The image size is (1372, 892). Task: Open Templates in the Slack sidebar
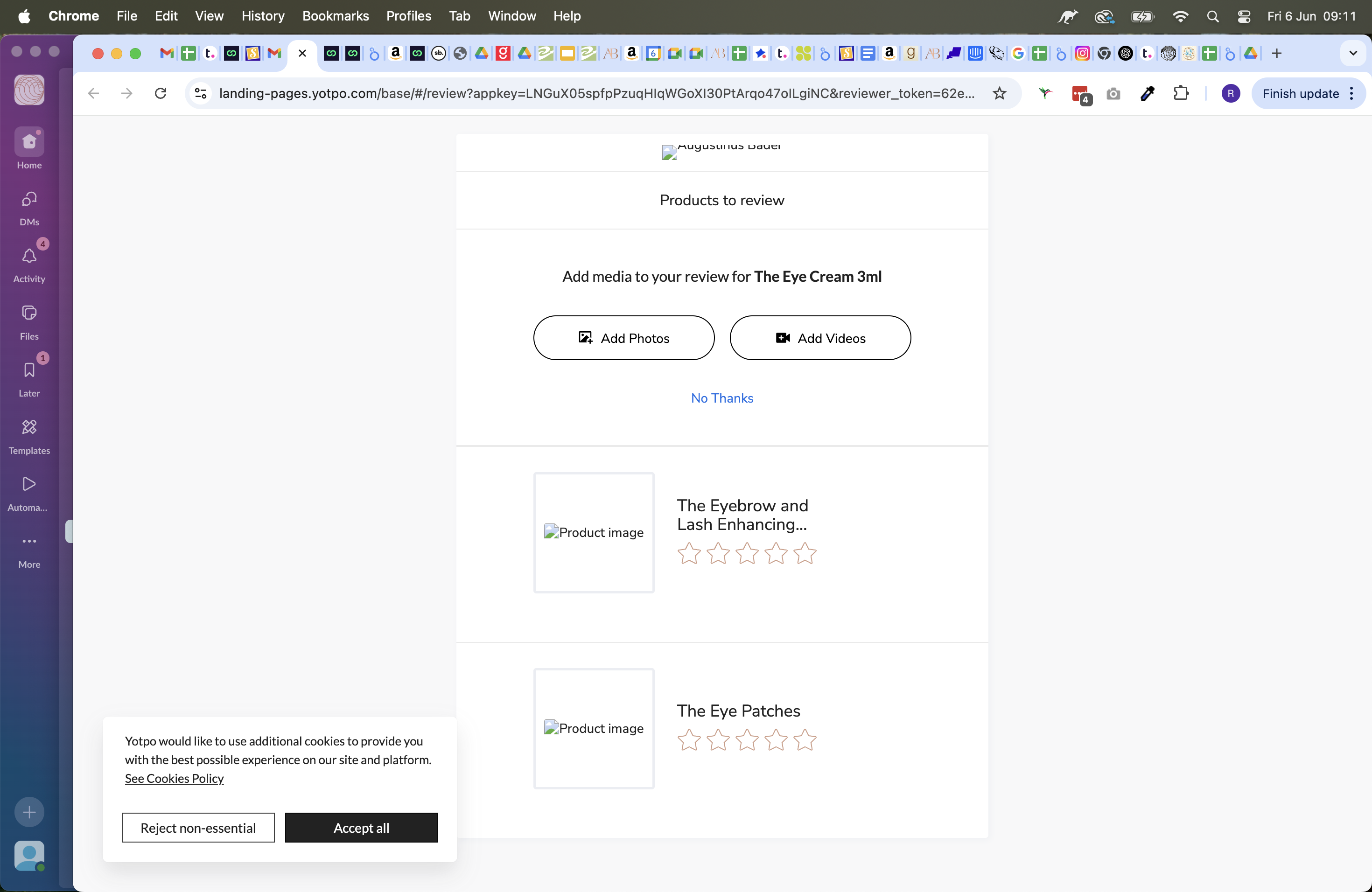point(29,436)
